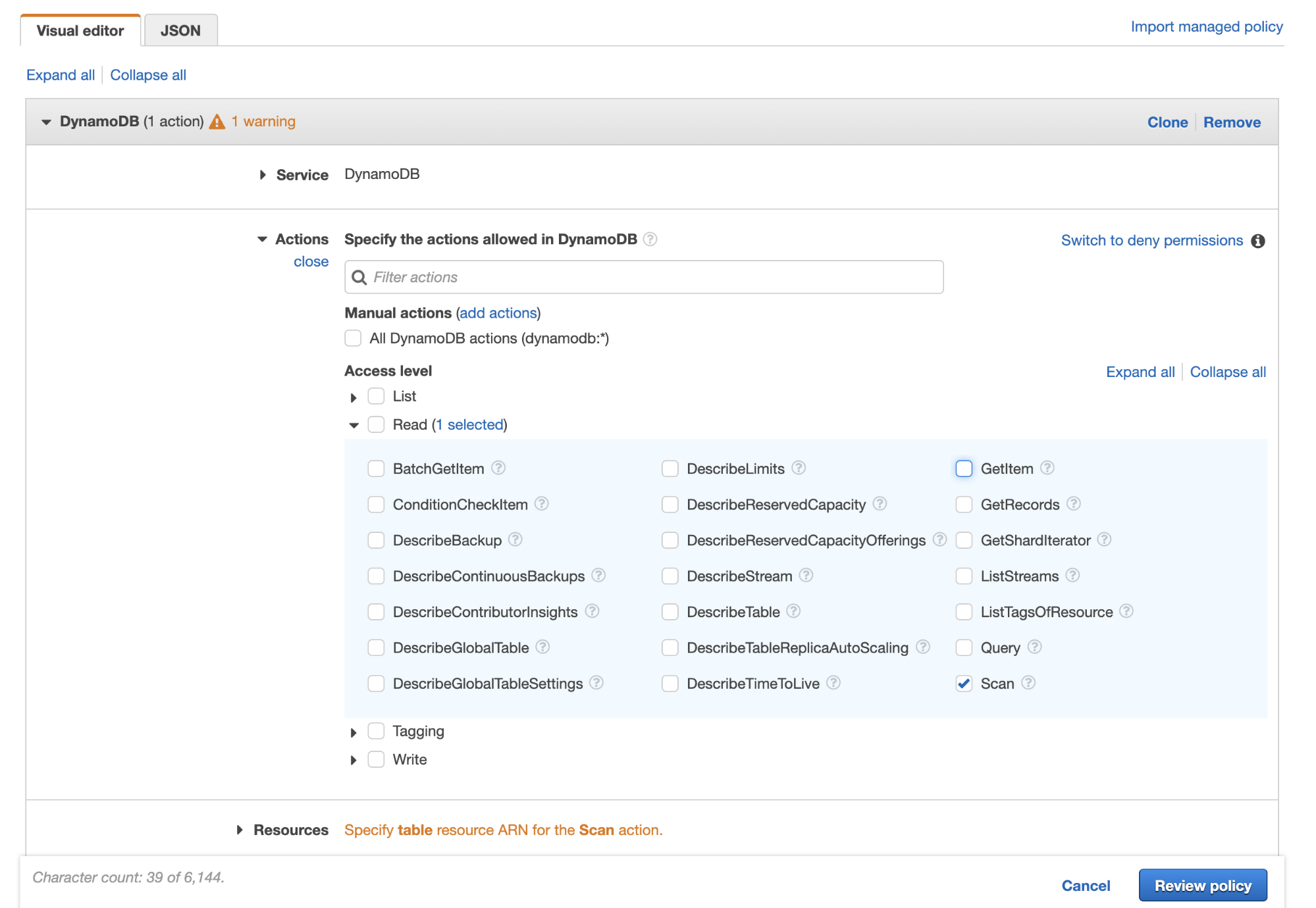Check the DescribeLimits action
1316x908 pixels.
tap(670, 468)
